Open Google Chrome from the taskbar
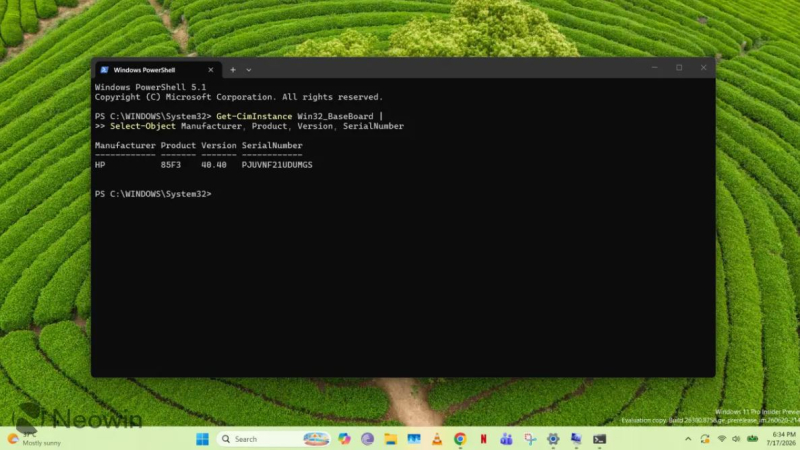 point(460,439)
